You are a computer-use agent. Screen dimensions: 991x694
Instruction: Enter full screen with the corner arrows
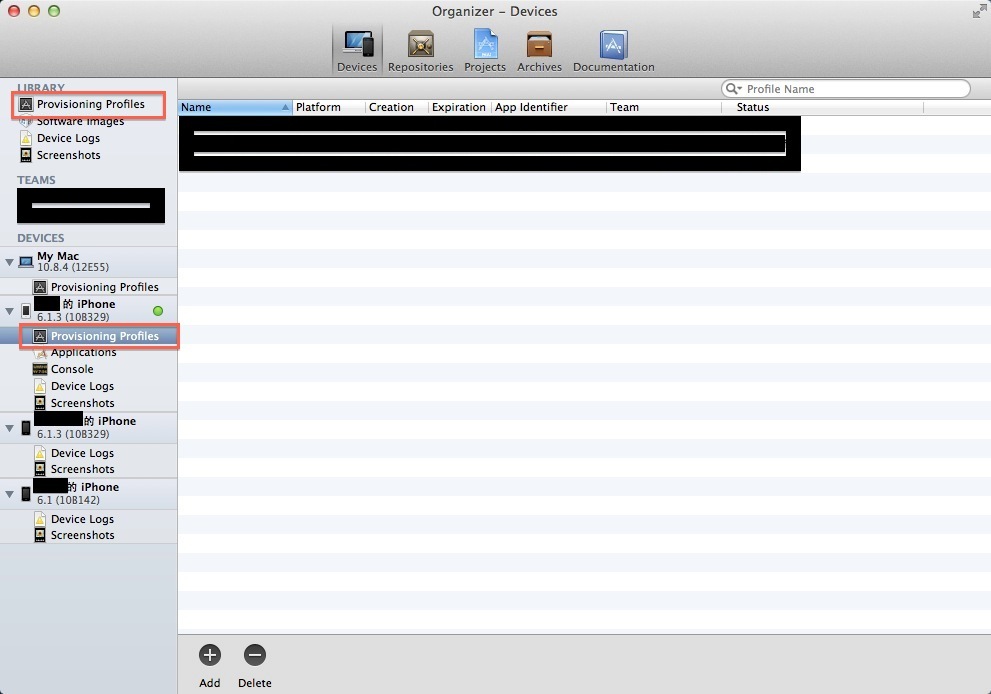point(979,11)
